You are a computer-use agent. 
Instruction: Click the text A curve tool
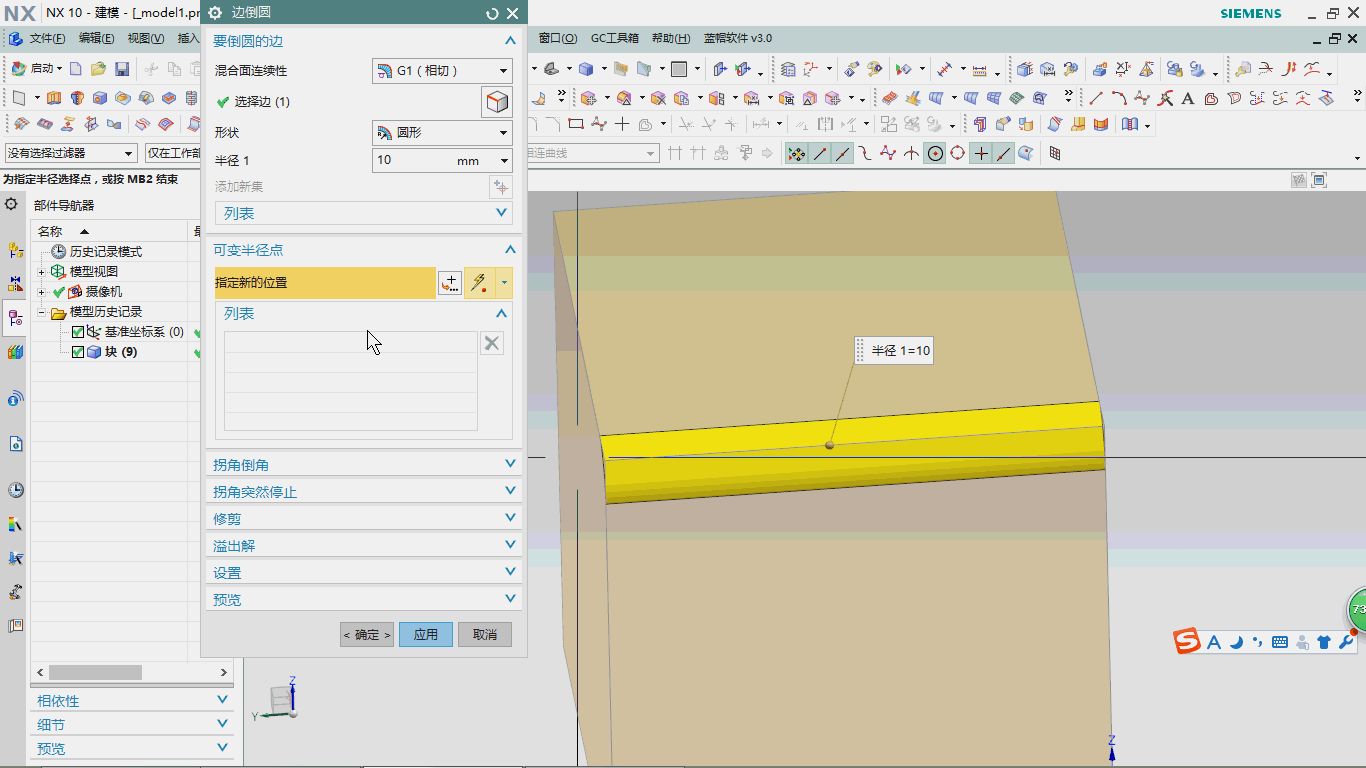1187,98
